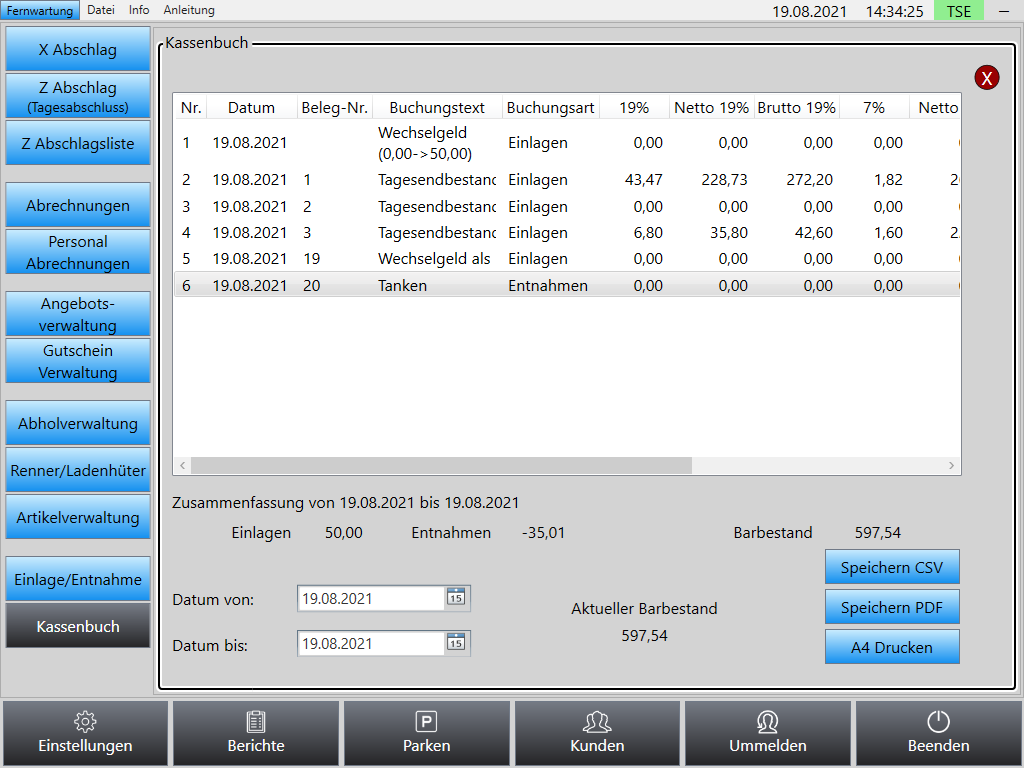Screen dimensions: 1024x768
Task: Click the X Abschlag button
Action: (x=78, y=49)
